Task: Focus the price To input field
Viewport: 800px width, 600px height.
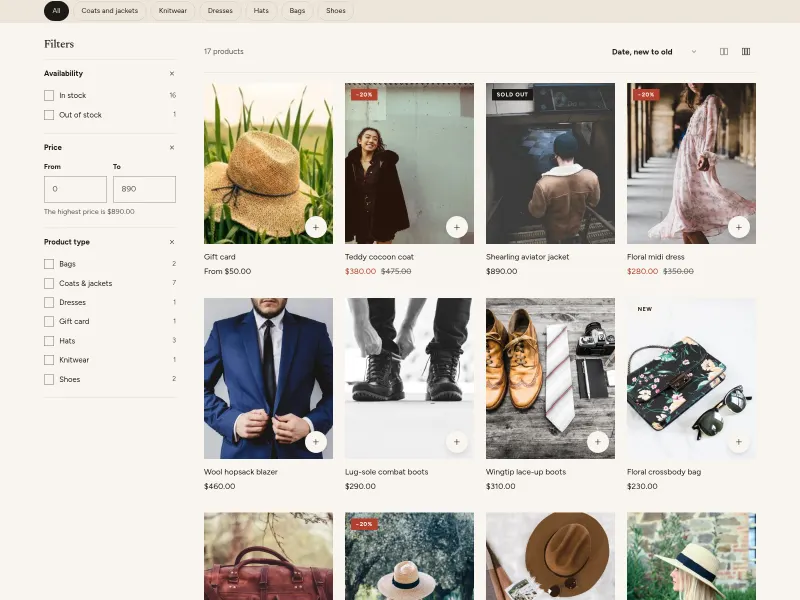Action: pyautogui.click(x=144, y=189)
